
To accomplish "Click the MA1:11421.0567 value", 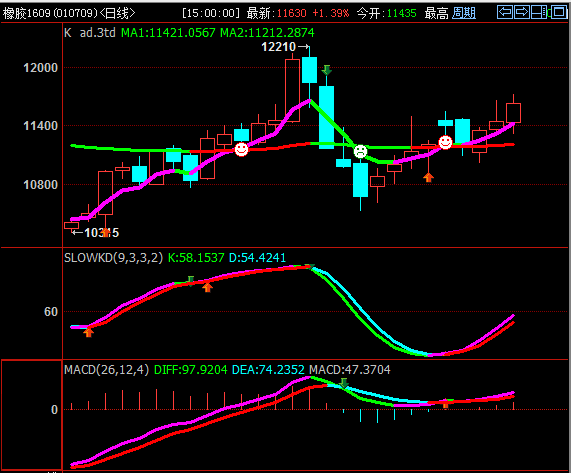I will (x=168, y=33).
